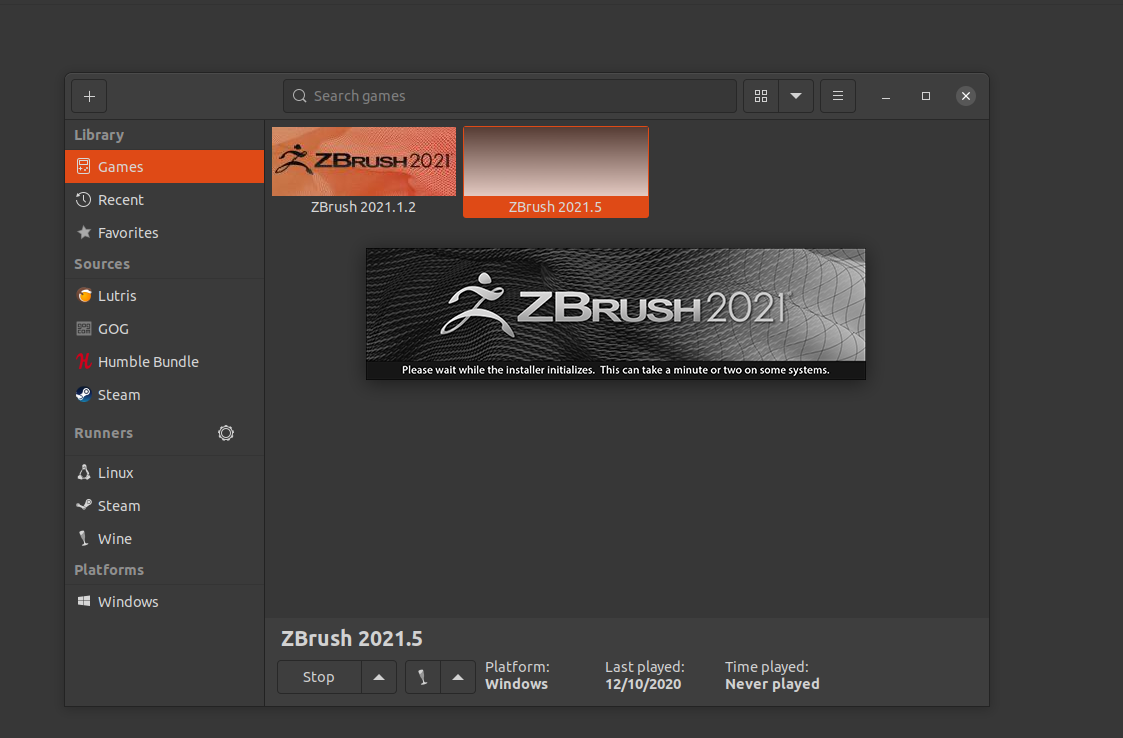Click the Lutris logo icon

pyautogui.click(x=84, y=295)
